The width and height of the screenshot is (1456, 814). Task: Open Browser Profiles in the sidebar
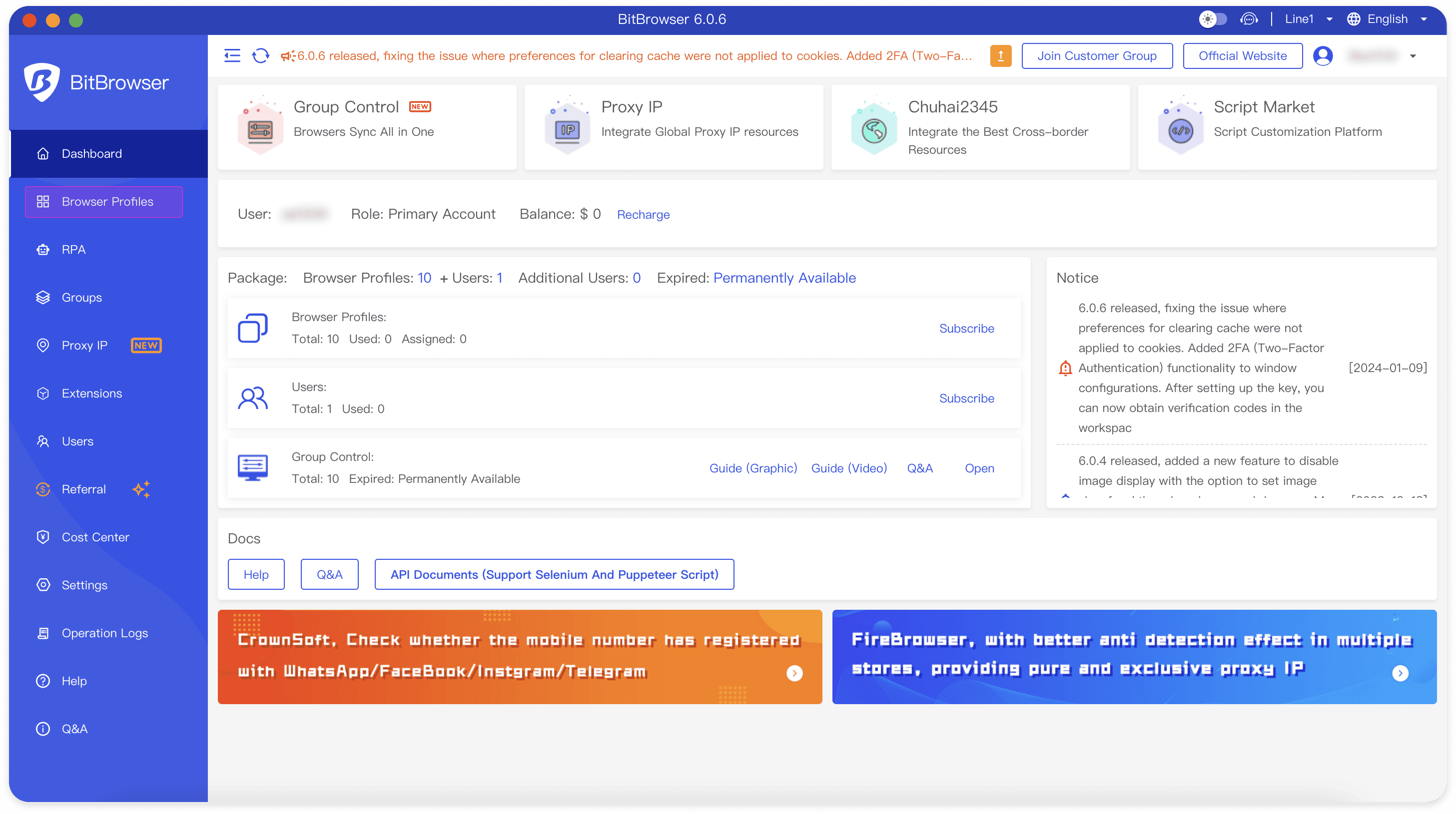(x=104, y=202)
